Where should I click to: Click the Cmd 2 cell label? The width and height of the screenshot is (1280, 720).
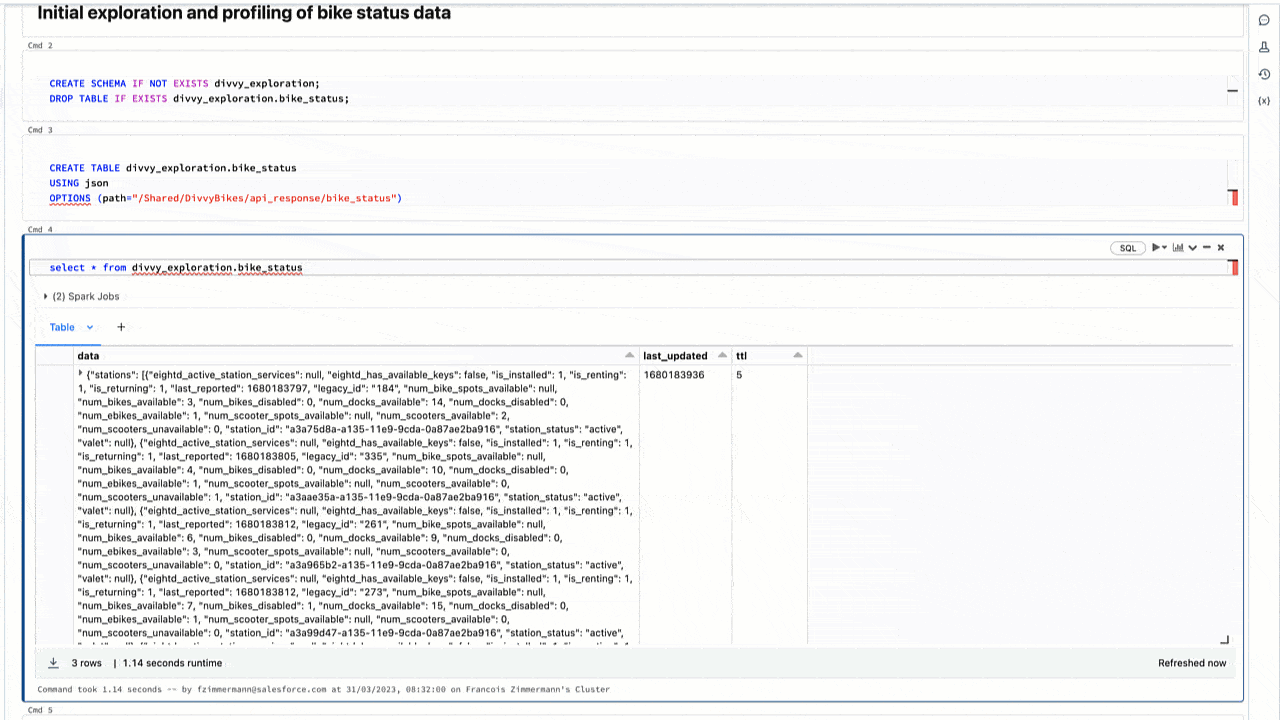point(40,45)
